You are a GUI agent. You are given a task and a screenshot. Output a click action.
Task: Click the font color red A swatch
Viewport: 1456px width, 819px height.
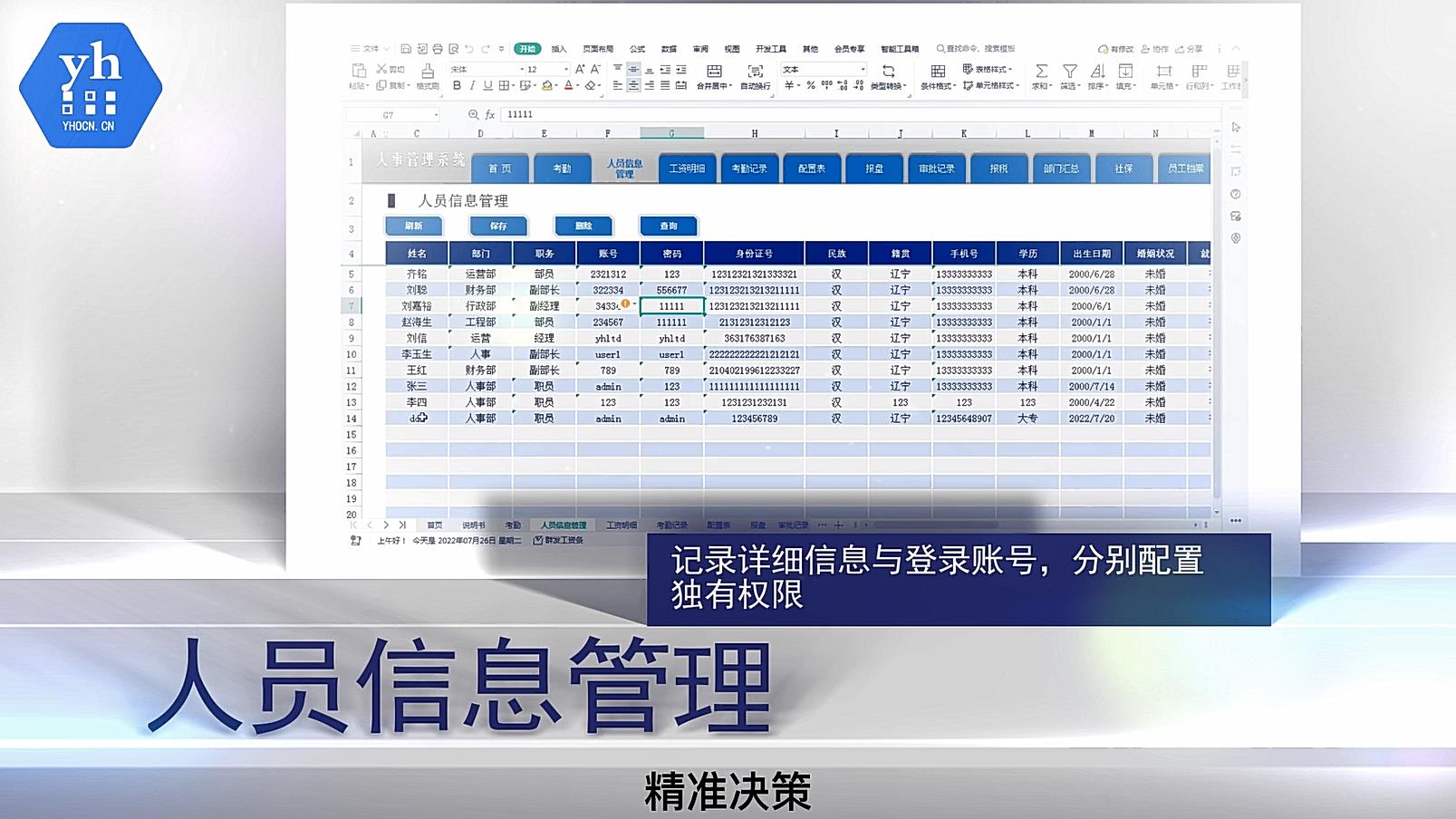568,86
